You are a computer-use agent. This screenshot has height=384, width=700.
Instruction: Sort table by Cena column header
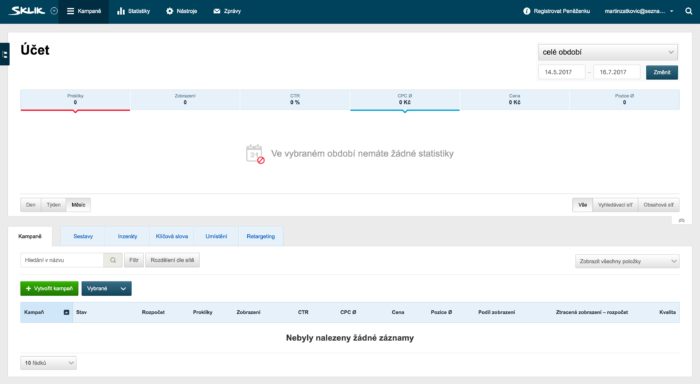pos(398,312)
